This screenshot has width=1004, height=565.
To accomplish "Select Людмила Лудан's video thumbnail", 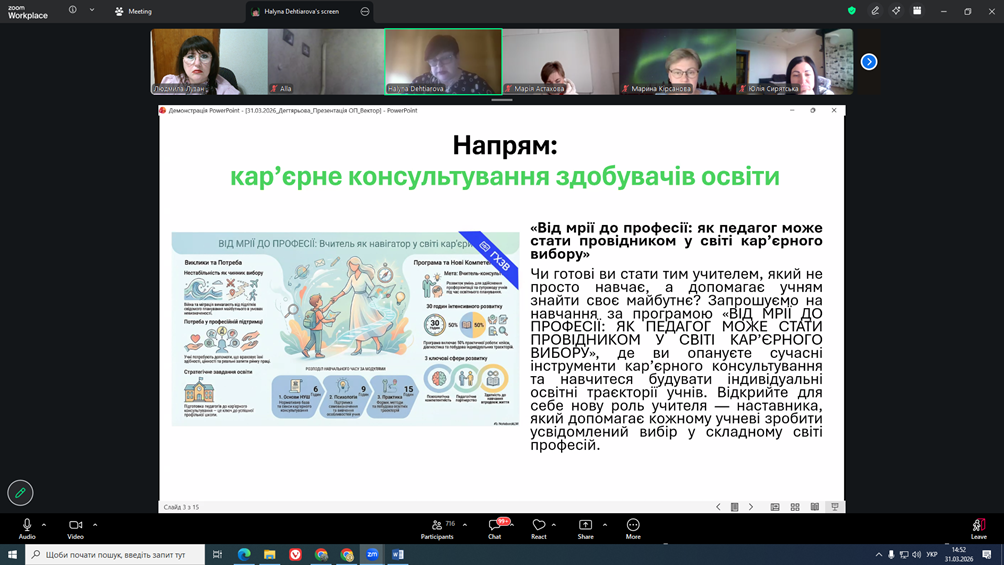I will click(x=209, y=61).
